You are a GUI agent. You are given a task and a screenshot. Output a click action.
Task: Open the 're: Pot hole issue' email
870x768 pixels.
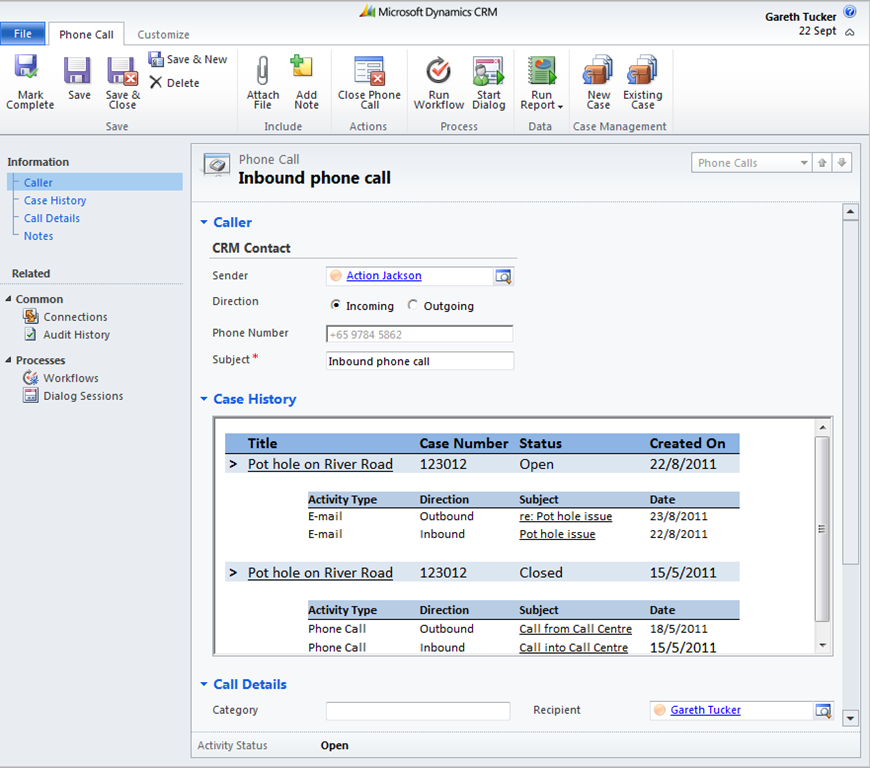[565, 517]
